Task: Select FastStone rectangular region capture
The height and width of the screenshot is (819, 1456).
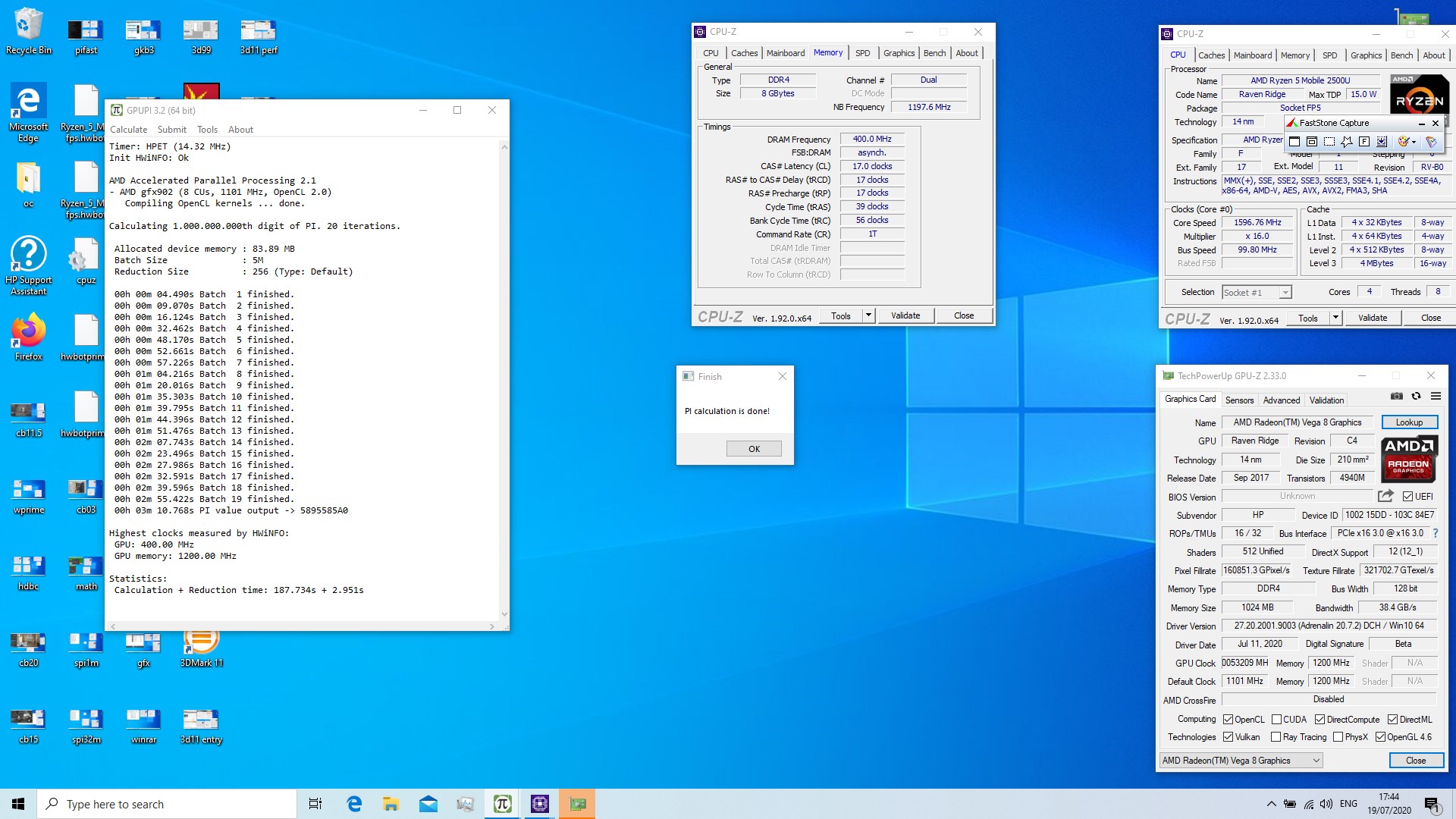Action: (1329, 142)
